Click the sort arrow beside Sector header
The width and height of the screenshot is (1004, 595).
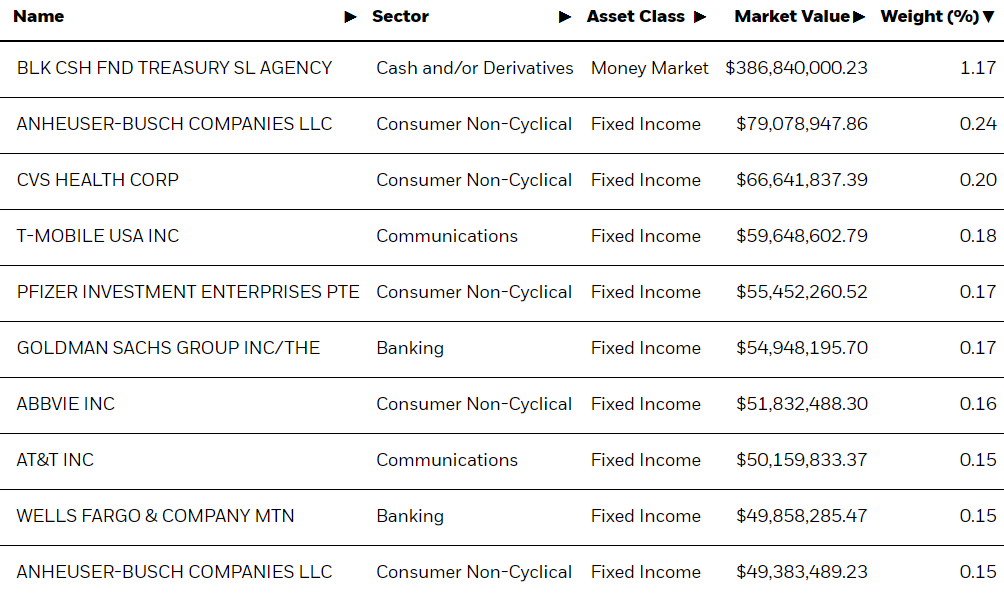(565, 17)
